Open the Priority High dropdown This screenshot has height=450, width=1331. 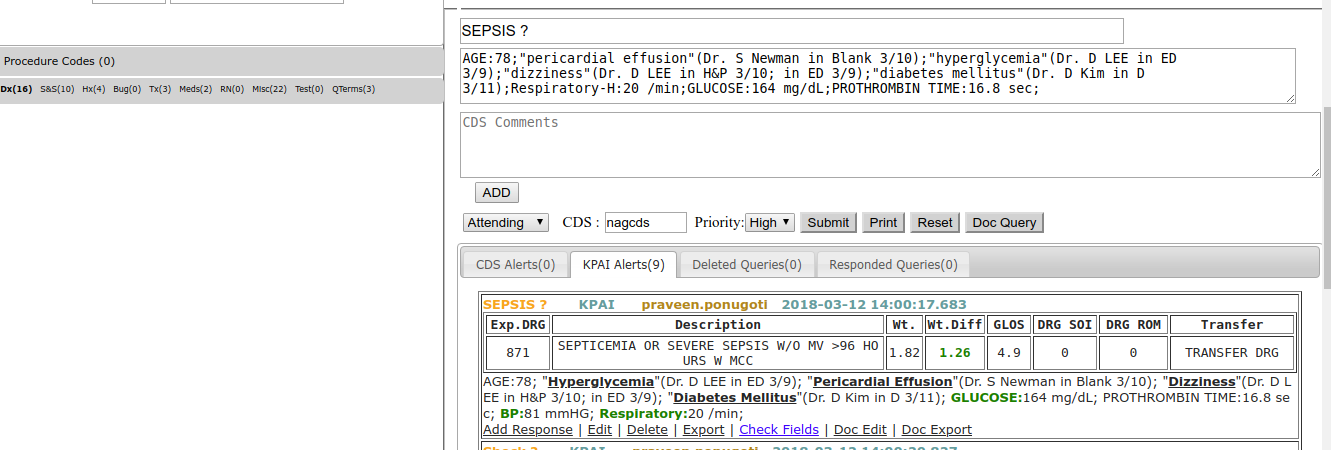pyautogui.click(x=770, y=222)
